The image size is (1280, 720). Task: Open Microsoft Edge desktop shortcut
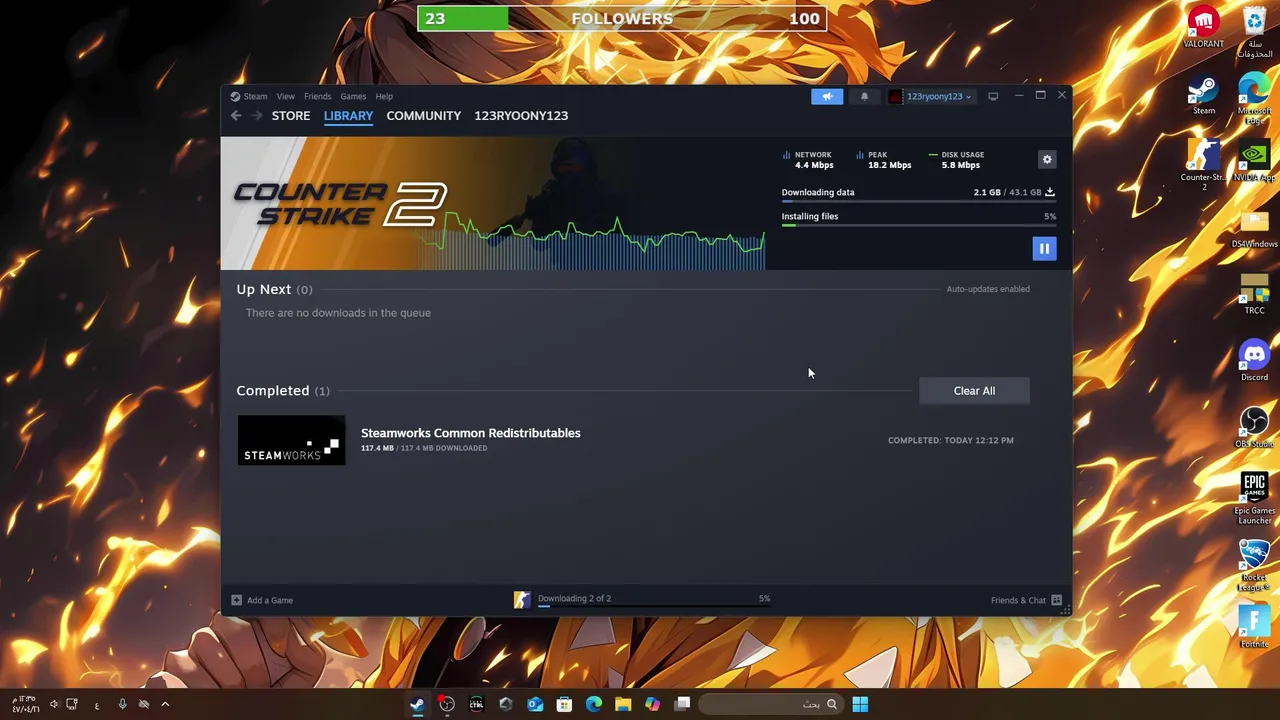pyautogui.click(x=1254, y=98)
